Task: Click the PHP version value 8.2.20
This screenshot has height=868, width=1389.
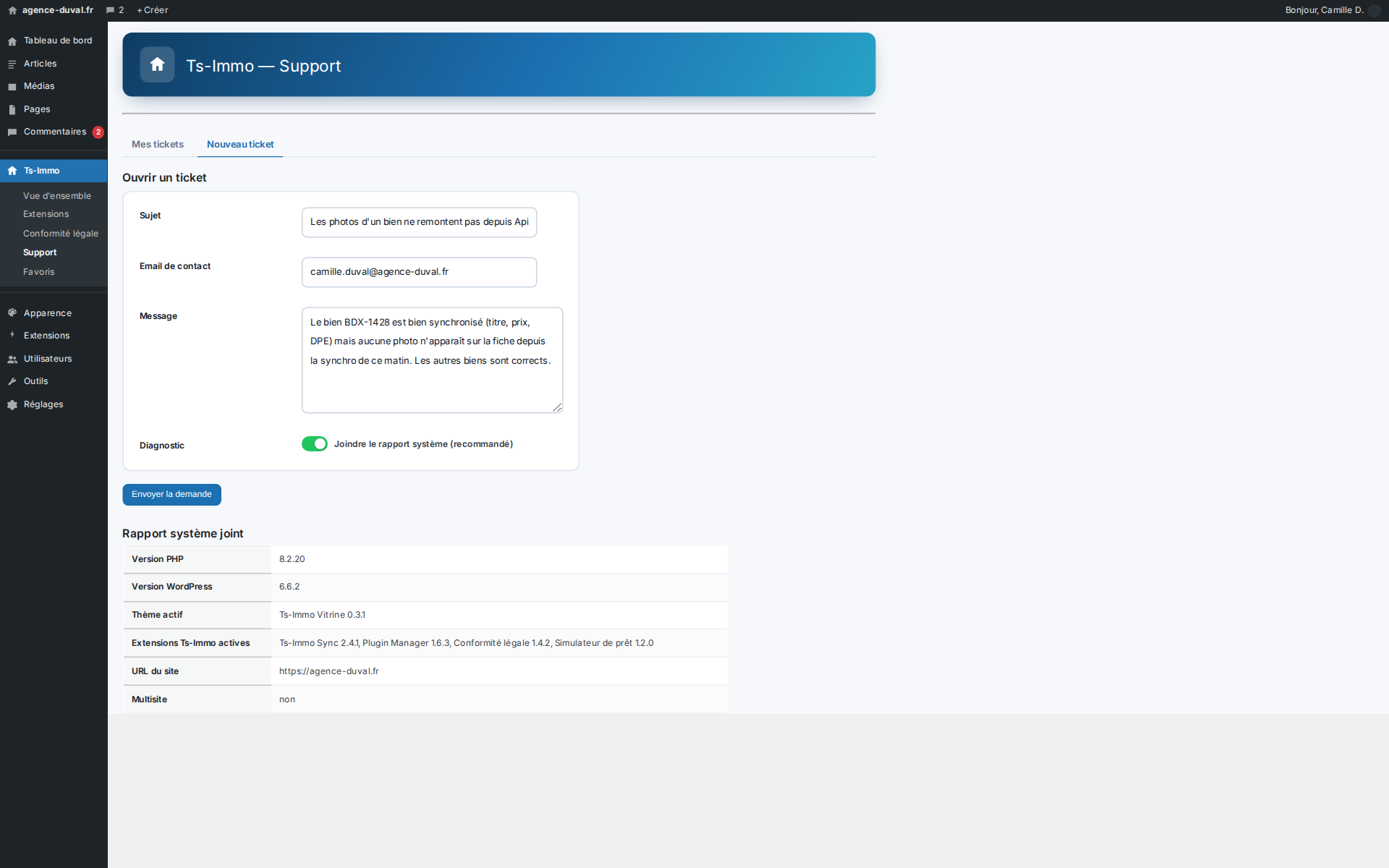Action: coord(292,559)
